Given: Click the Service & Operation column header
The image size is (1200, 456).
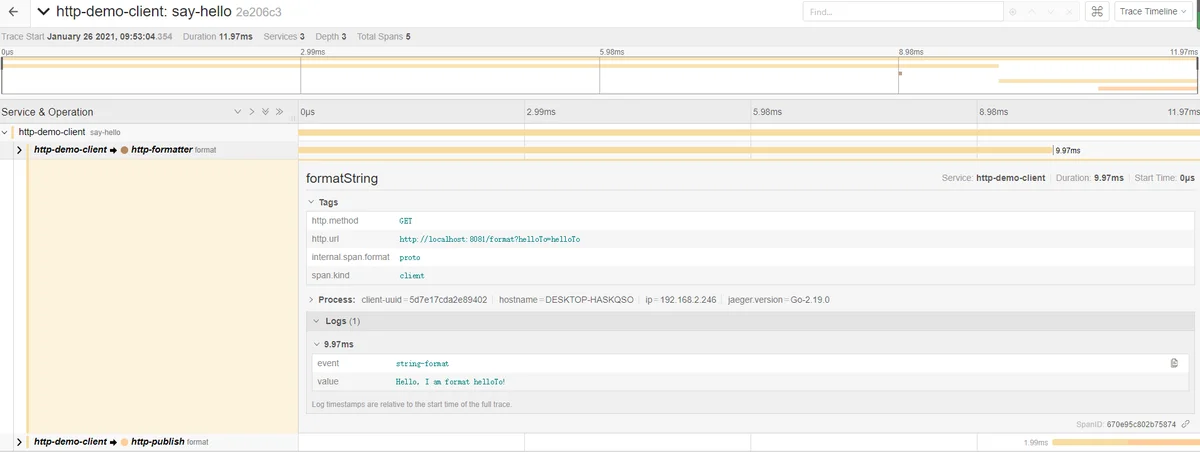Looking at the screenshot, I should click(x=47, y=112).
